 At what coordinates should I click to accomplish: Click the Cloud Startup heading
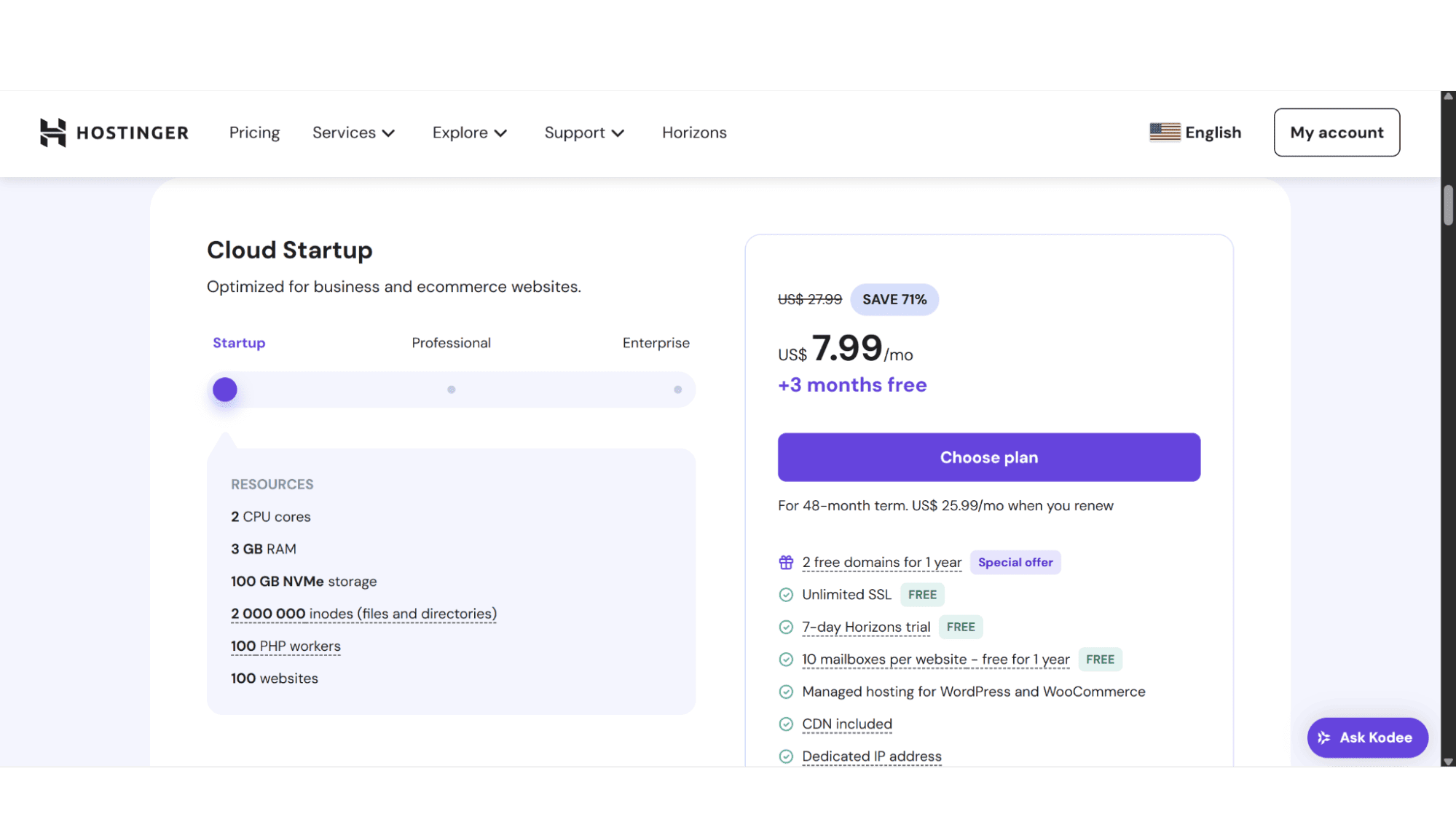pos(289,250)
